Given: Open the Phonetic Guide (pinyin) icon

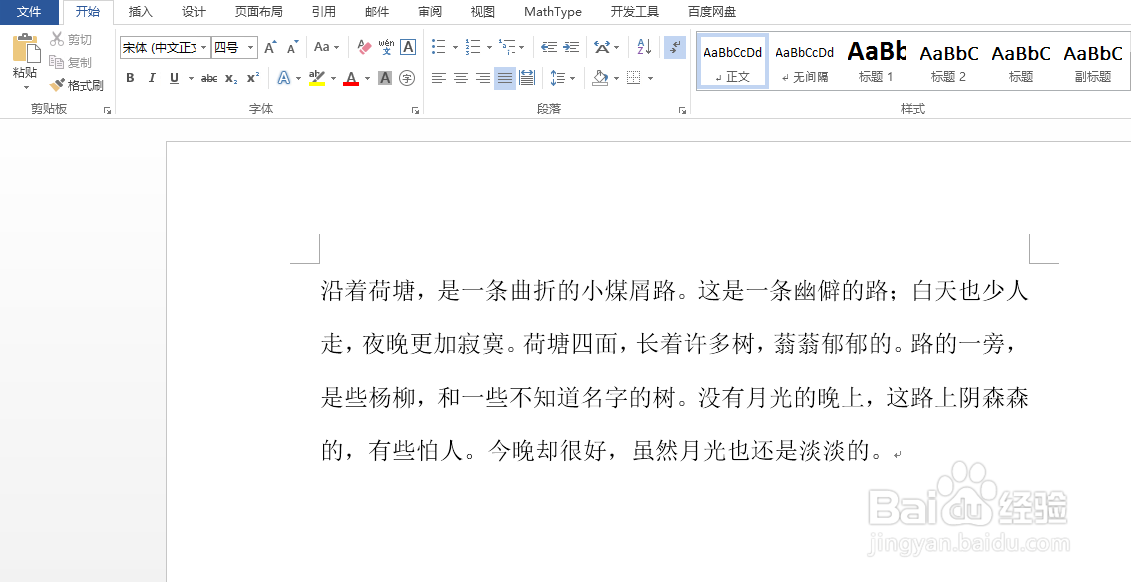Looking at the screenshot, I should click(385, 47).
